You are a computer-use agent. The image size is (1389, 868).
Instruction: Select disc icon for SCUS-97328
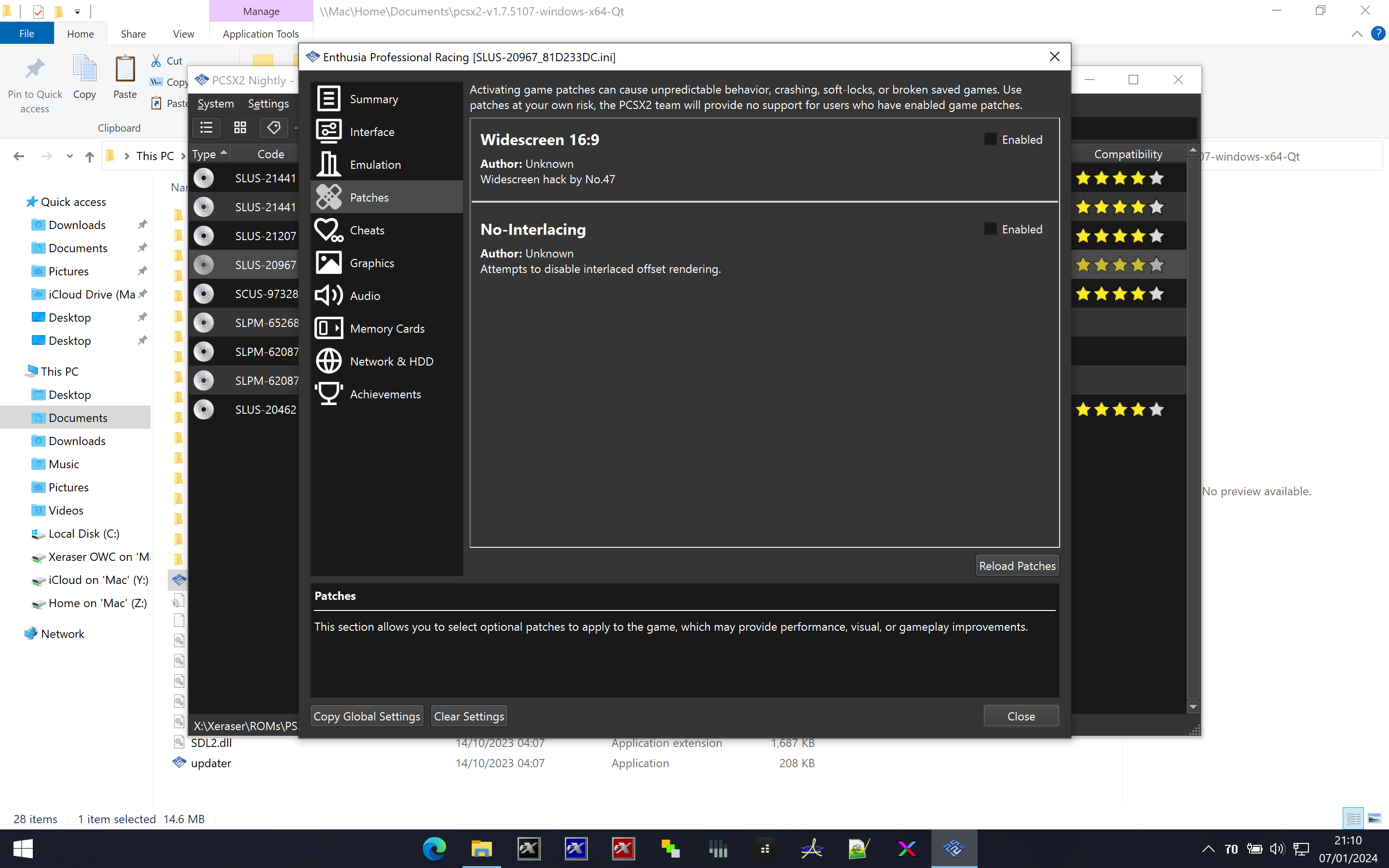coord(204,293)
